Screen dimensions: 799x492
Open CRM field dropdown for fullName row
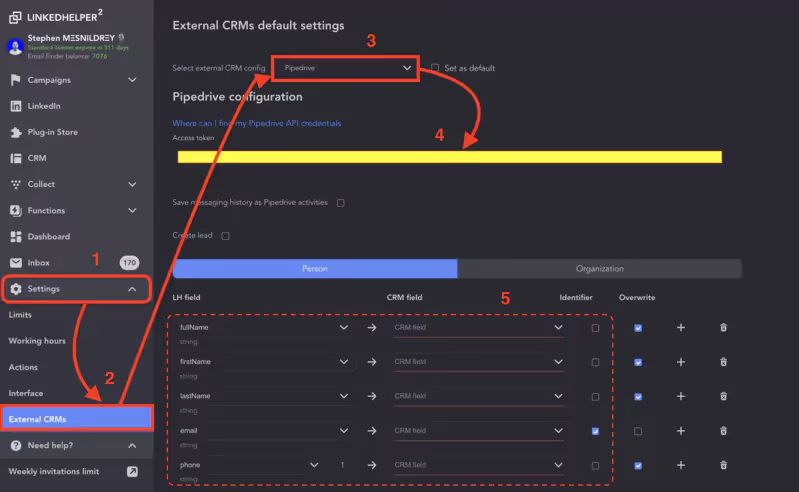coord(478,327)
